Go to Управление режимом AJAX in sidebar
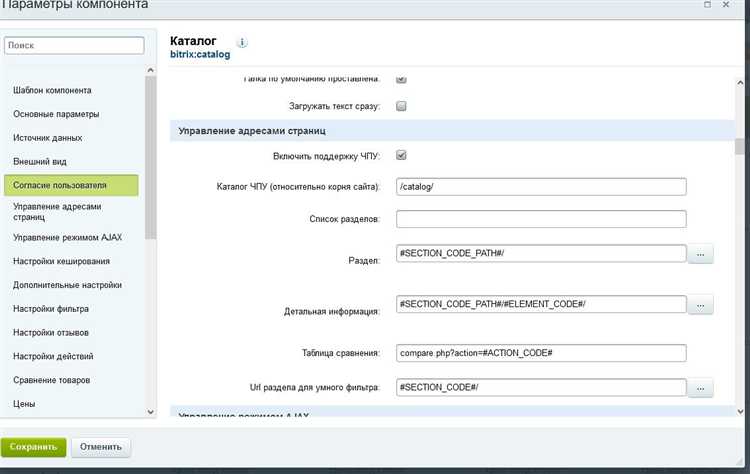 point(67,237)
